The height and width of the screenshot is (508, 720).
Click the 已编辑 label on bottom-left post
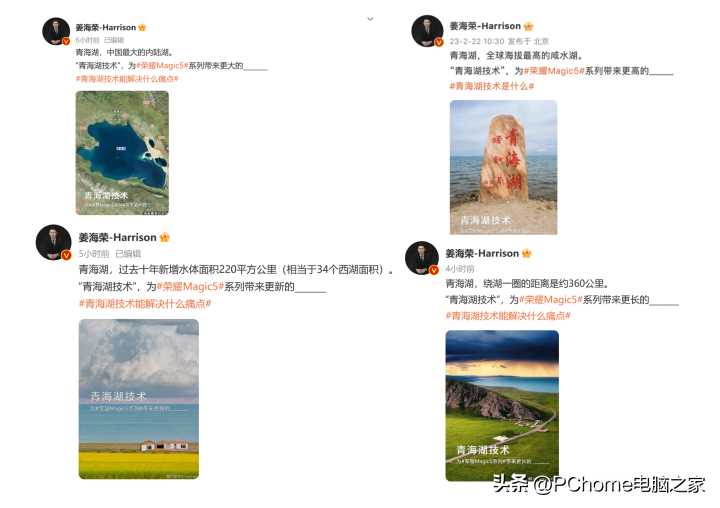[128, 254]
